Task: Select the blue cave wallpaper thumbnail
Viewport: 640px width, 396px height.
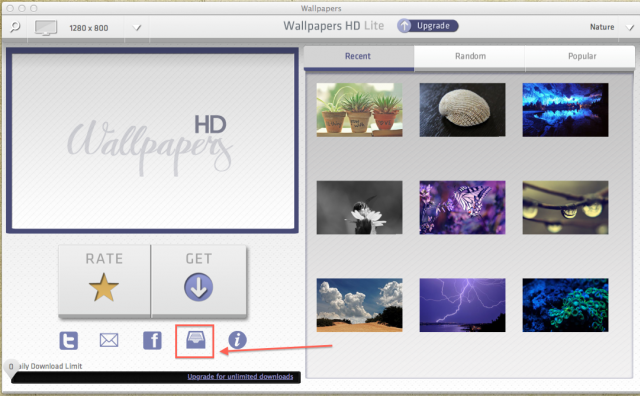Action: coord(565,110)
